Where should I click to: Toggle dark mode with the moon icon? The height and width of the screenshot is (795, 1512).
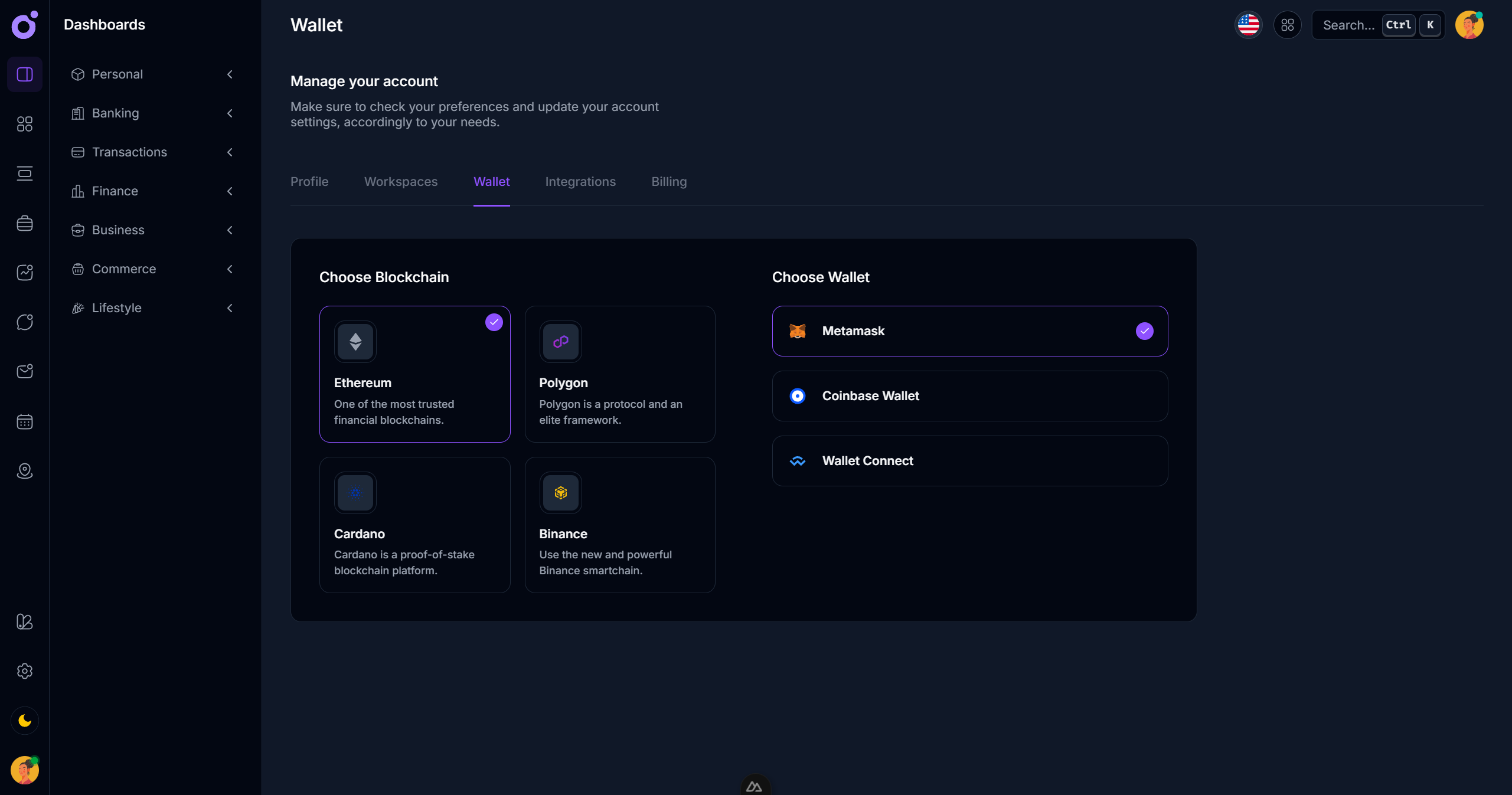pos(24,721)
